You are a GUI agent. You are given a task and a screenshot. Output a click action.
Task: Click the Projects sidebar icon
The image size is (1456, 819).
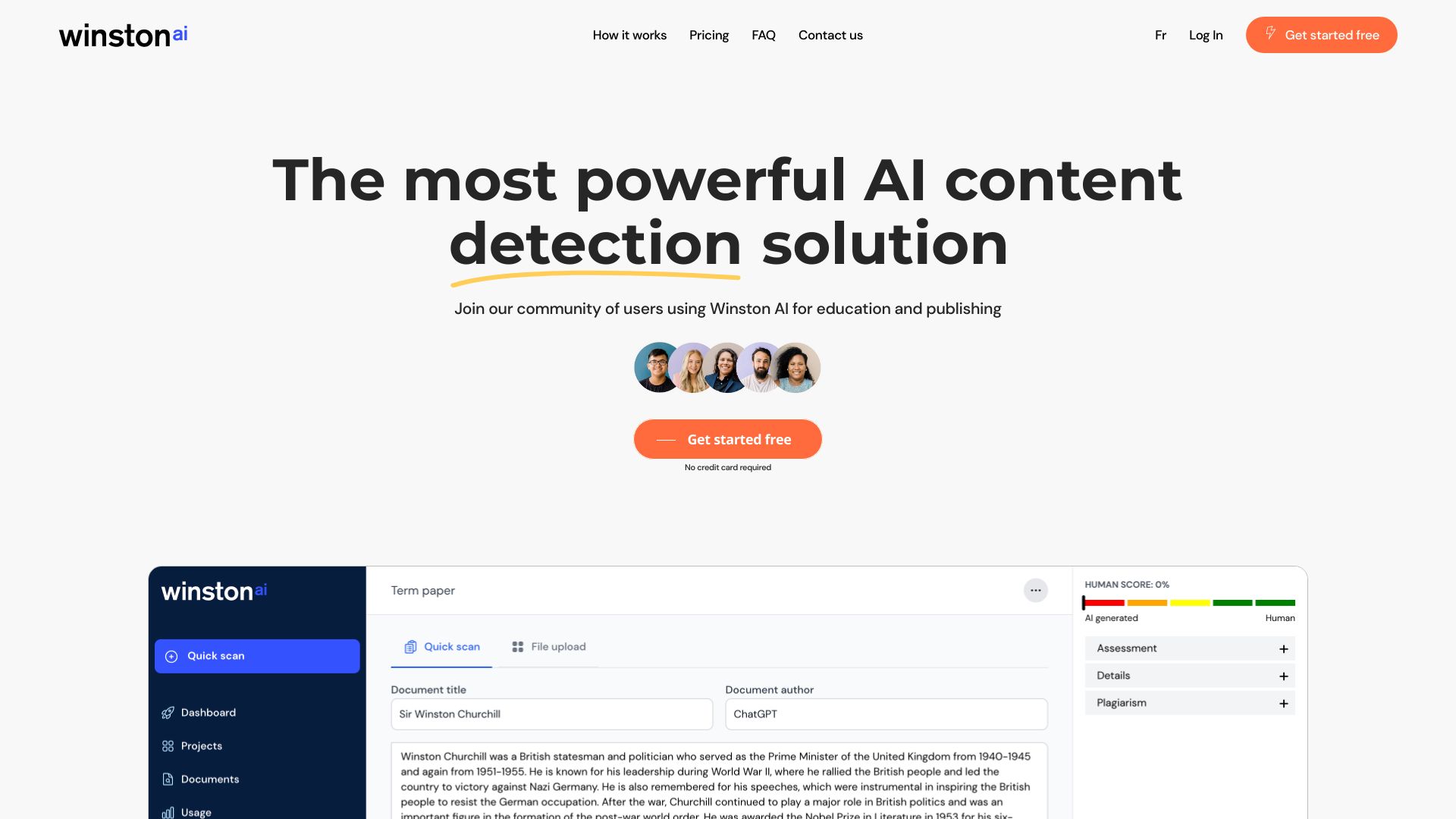(167, 745)
